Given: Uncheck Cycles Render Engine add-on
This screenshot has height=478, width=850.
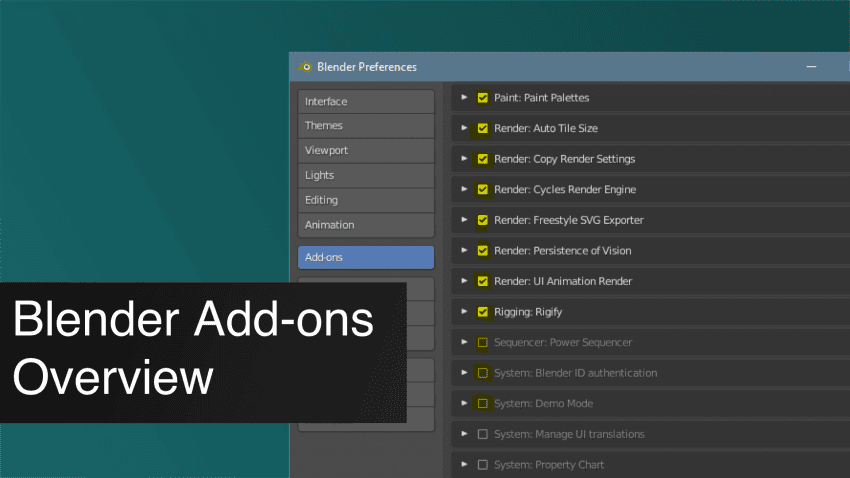Looking at the screenshot, I should pos(482,190).
